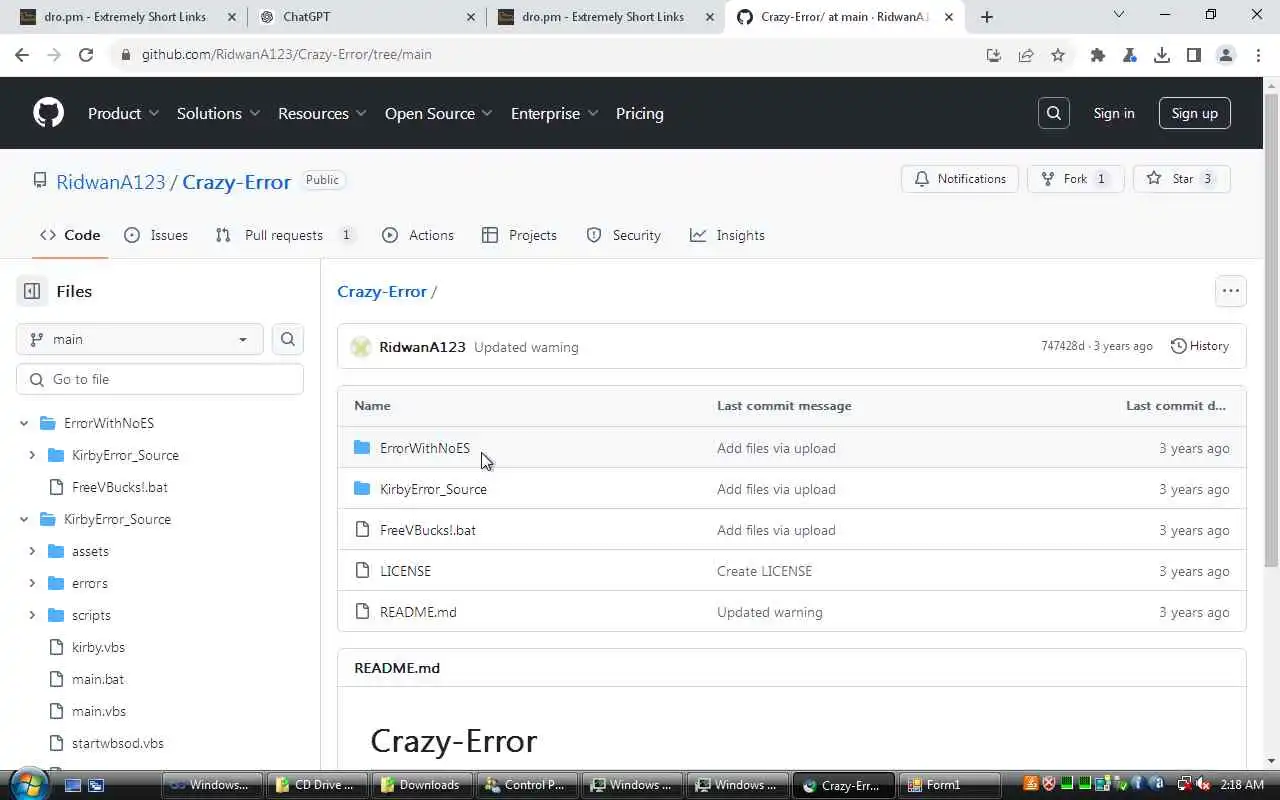Open the GitHub logo home link
This screenshot has height=800, width=1280.
click(48, 113)
